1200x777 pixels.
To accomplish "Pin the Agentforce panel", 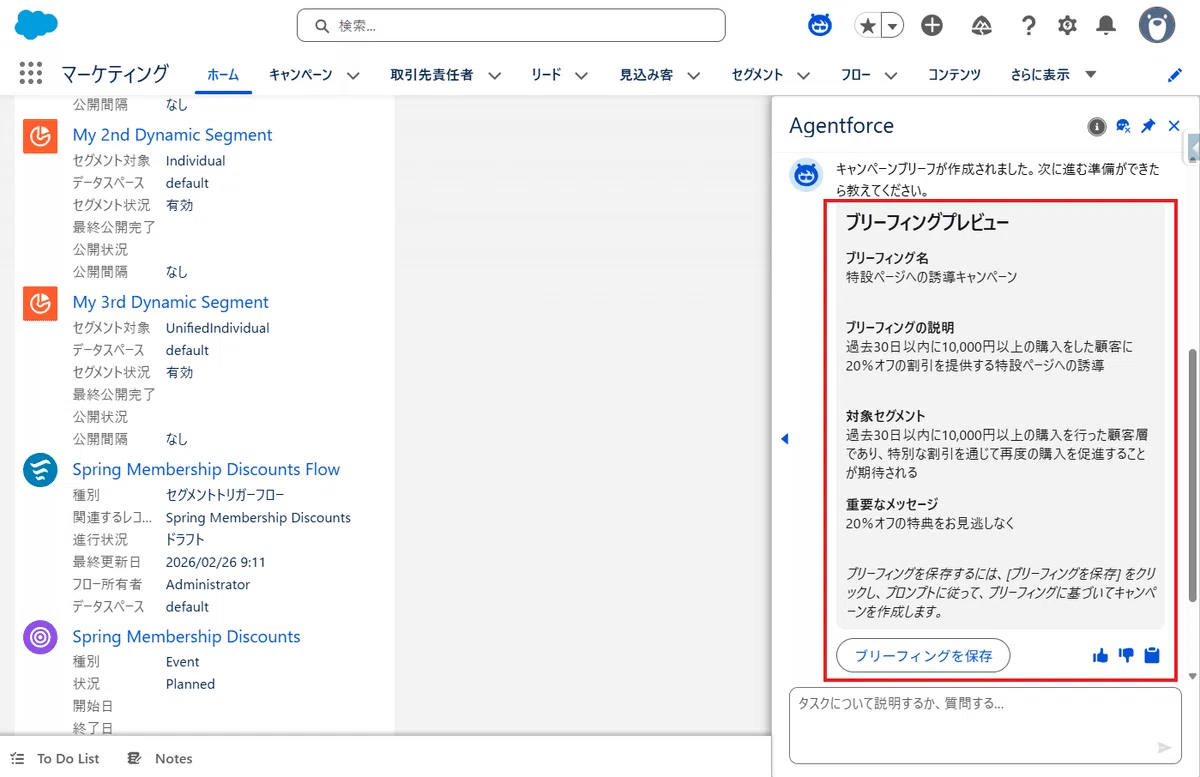I will coord(1148,126).
